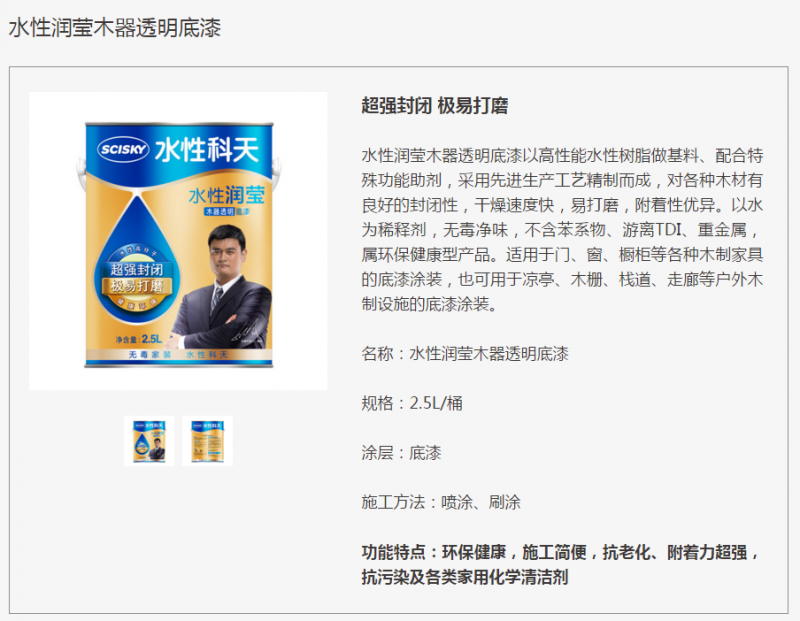
Task: Click the 水性科天 brand text on can
Action: click(x=206, y=150)
